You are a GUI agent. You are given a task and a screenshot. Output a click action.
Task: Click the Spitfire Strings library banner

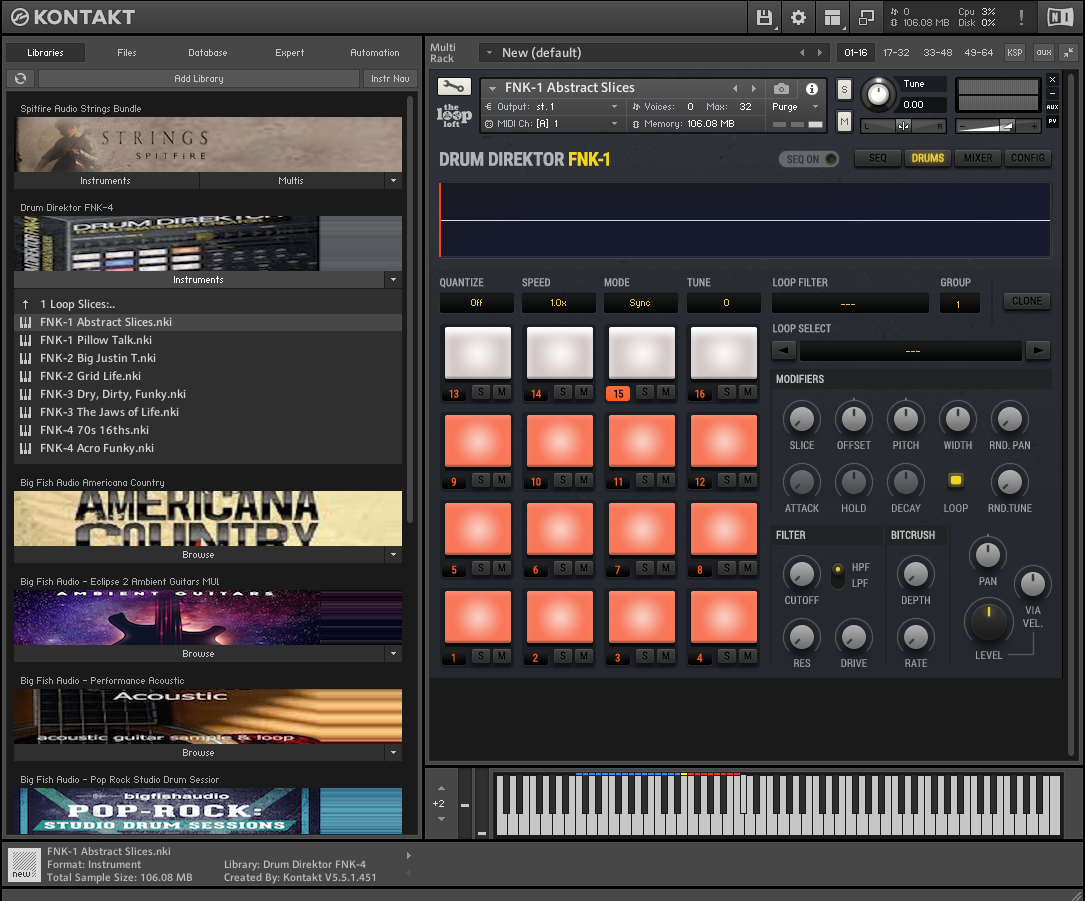[x=208, y=144]
